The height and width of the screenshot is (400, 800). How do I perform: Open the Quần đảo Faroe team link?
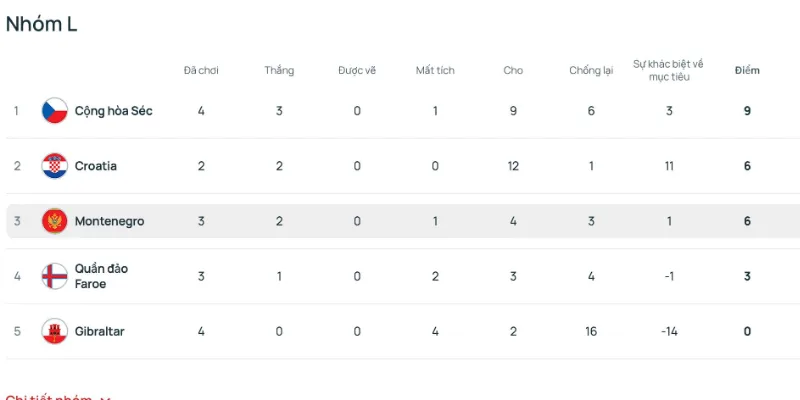(x=101, y=276)
